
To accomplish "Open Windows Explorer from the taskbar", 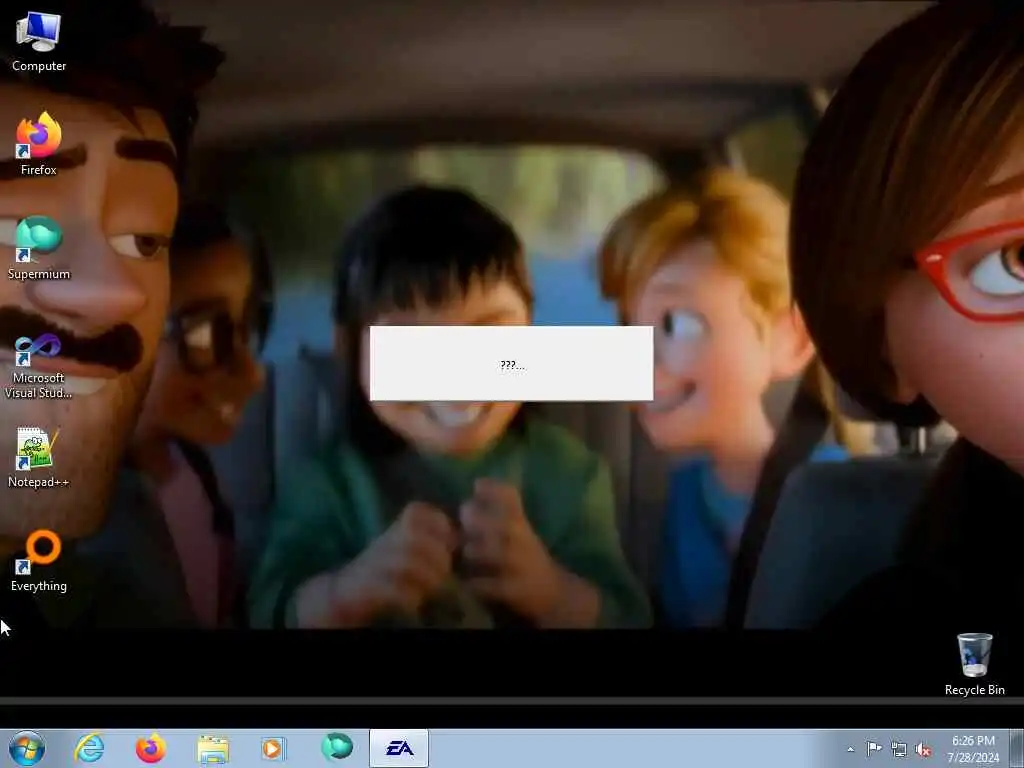I will pyautogui.click(x=213, y=748).
